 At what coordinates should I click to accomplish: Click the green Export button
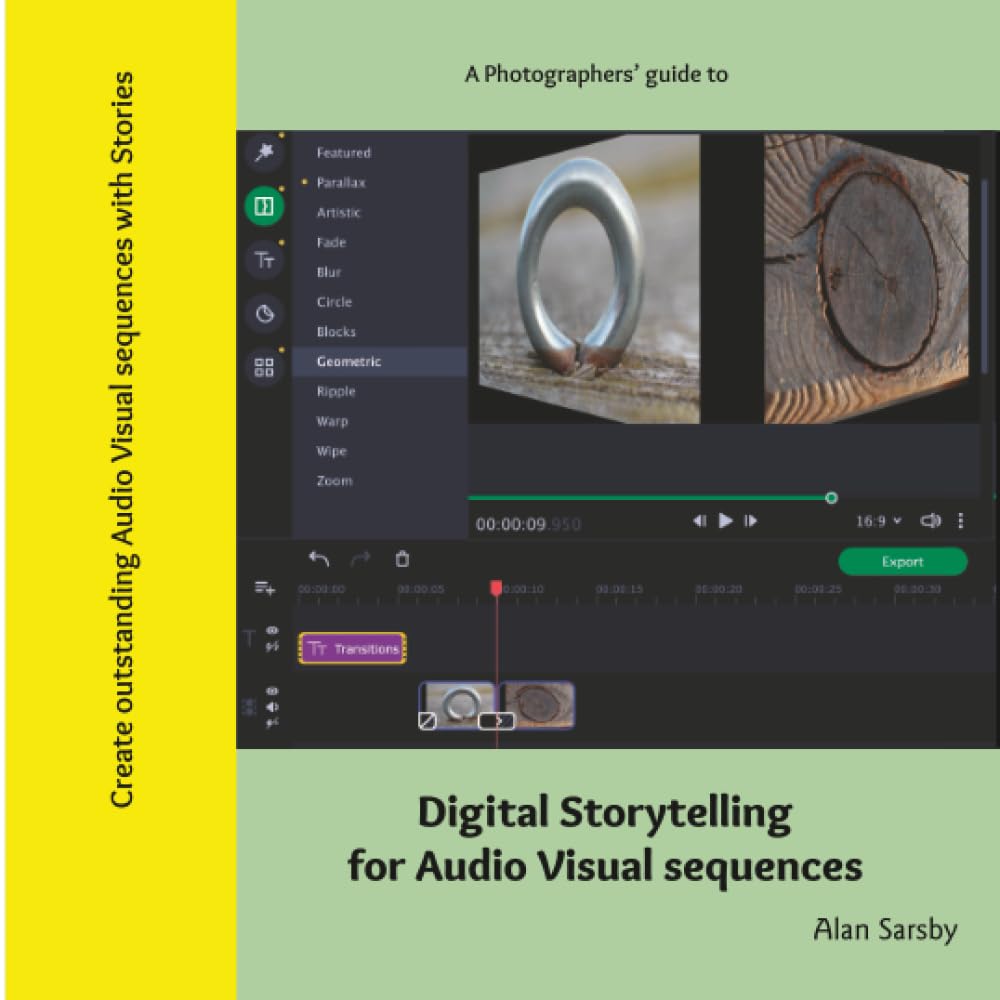[902, 561]
